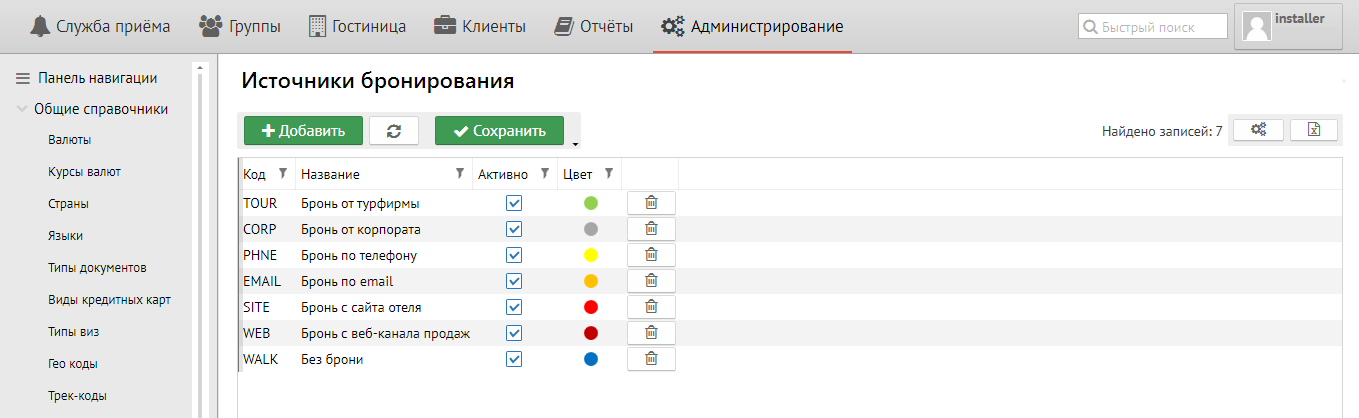The height and width of the screenshot is (418, 1359).
Task: Select cell Бронь с веб-канала продаж
Action: [384, 333]
